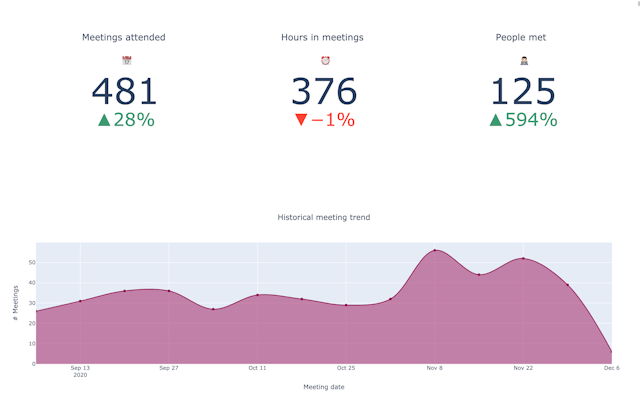Click the Dec 6 label on x-axis
Screen dimensions: 640x400
pos(611,368)
